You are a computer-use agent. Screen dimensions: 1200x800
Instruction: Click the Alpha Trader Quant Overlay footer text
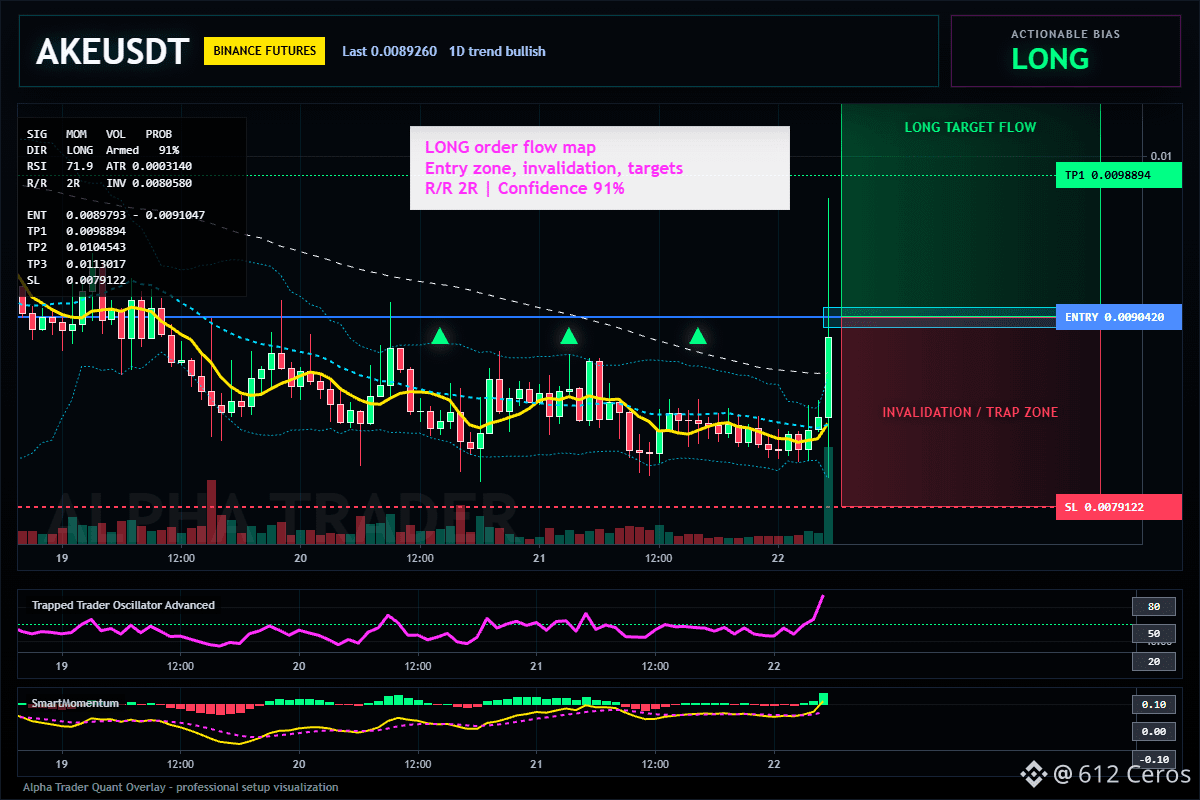tap(181, 787)
